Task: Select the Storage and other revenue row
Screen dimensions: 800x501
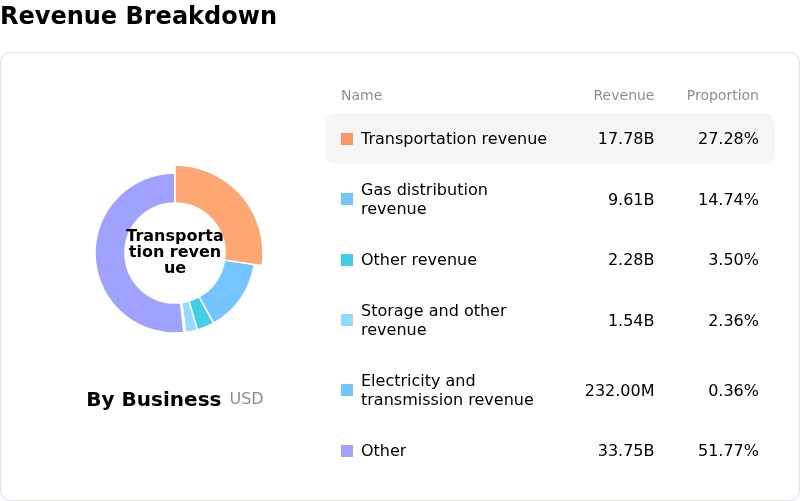Action: click(550, 320)
